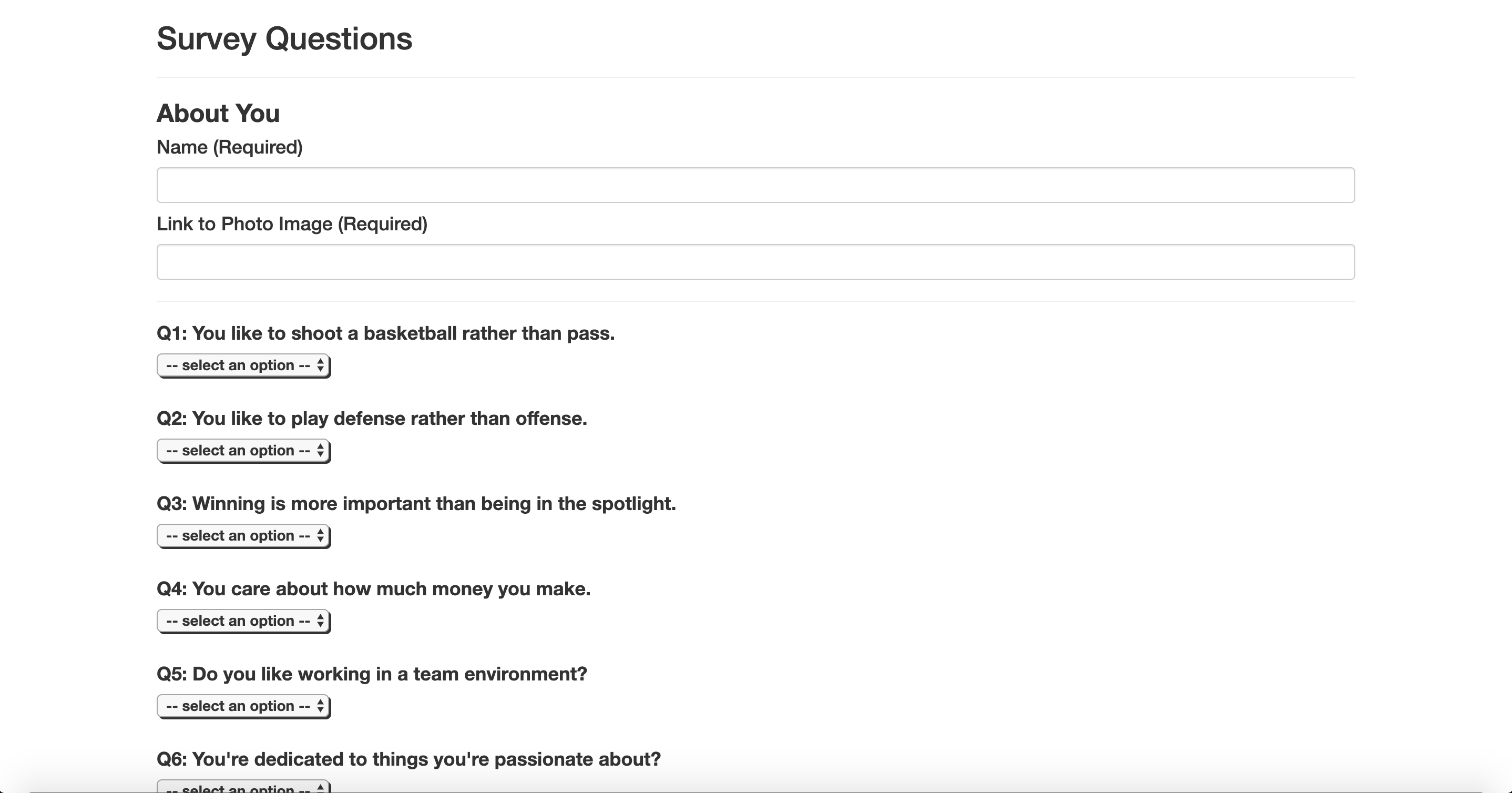Click the About You section heading

coord(218,113)
